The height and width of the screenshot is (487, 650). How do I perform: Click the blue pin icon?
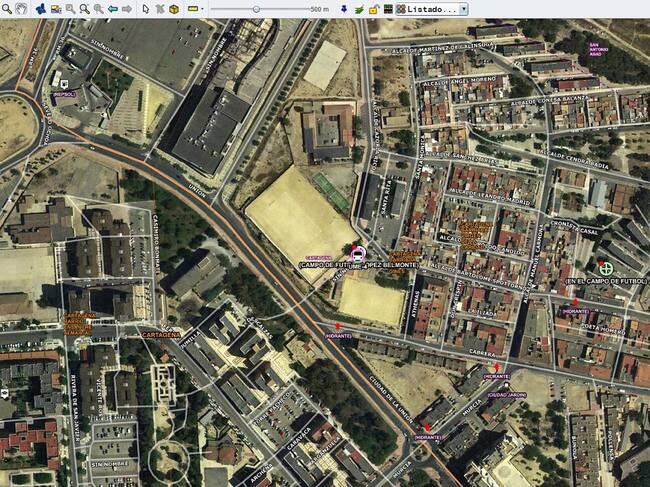344,8
